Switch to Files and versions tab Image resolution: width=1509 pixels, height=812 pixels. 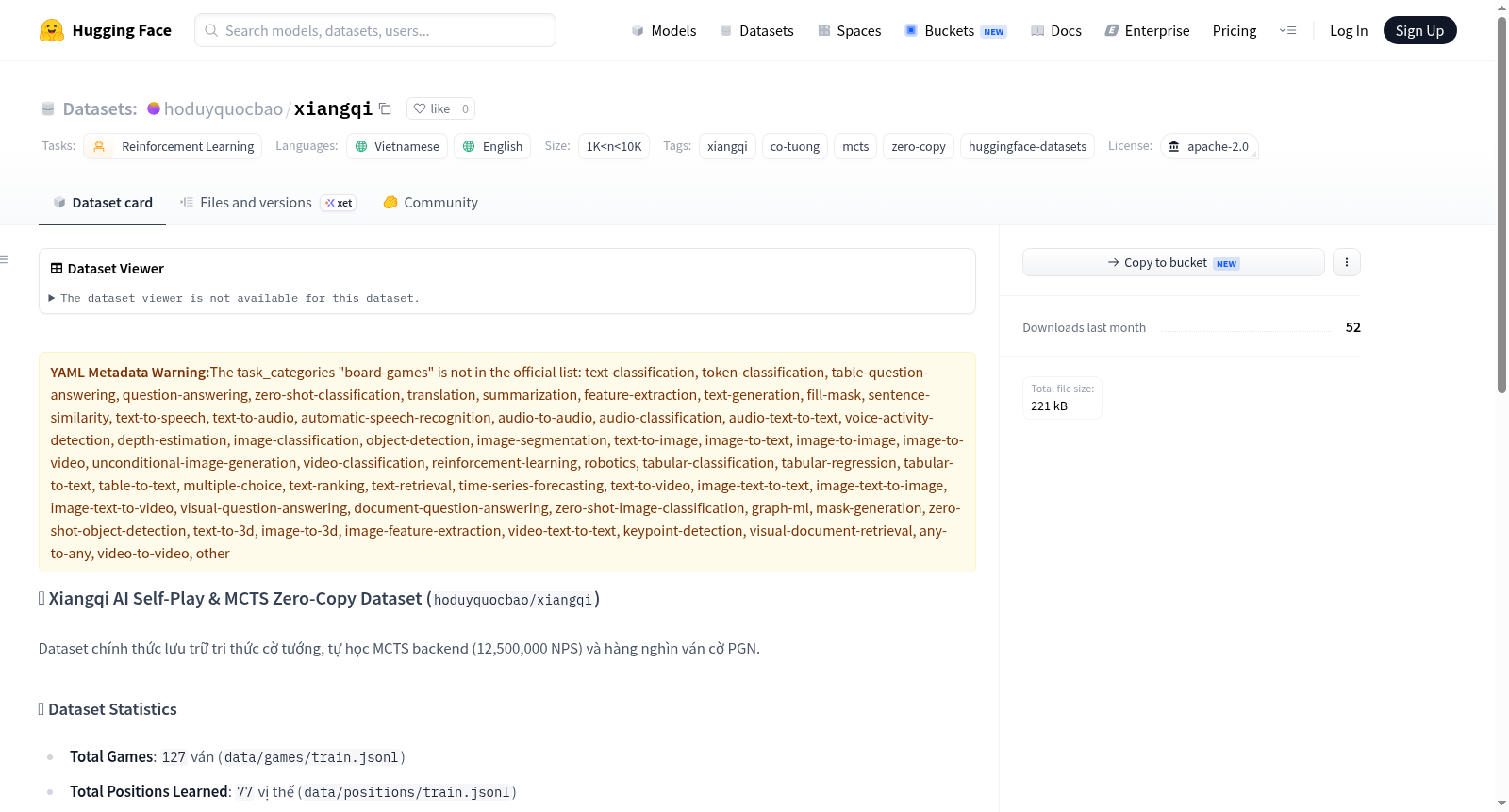pos(268,203)
